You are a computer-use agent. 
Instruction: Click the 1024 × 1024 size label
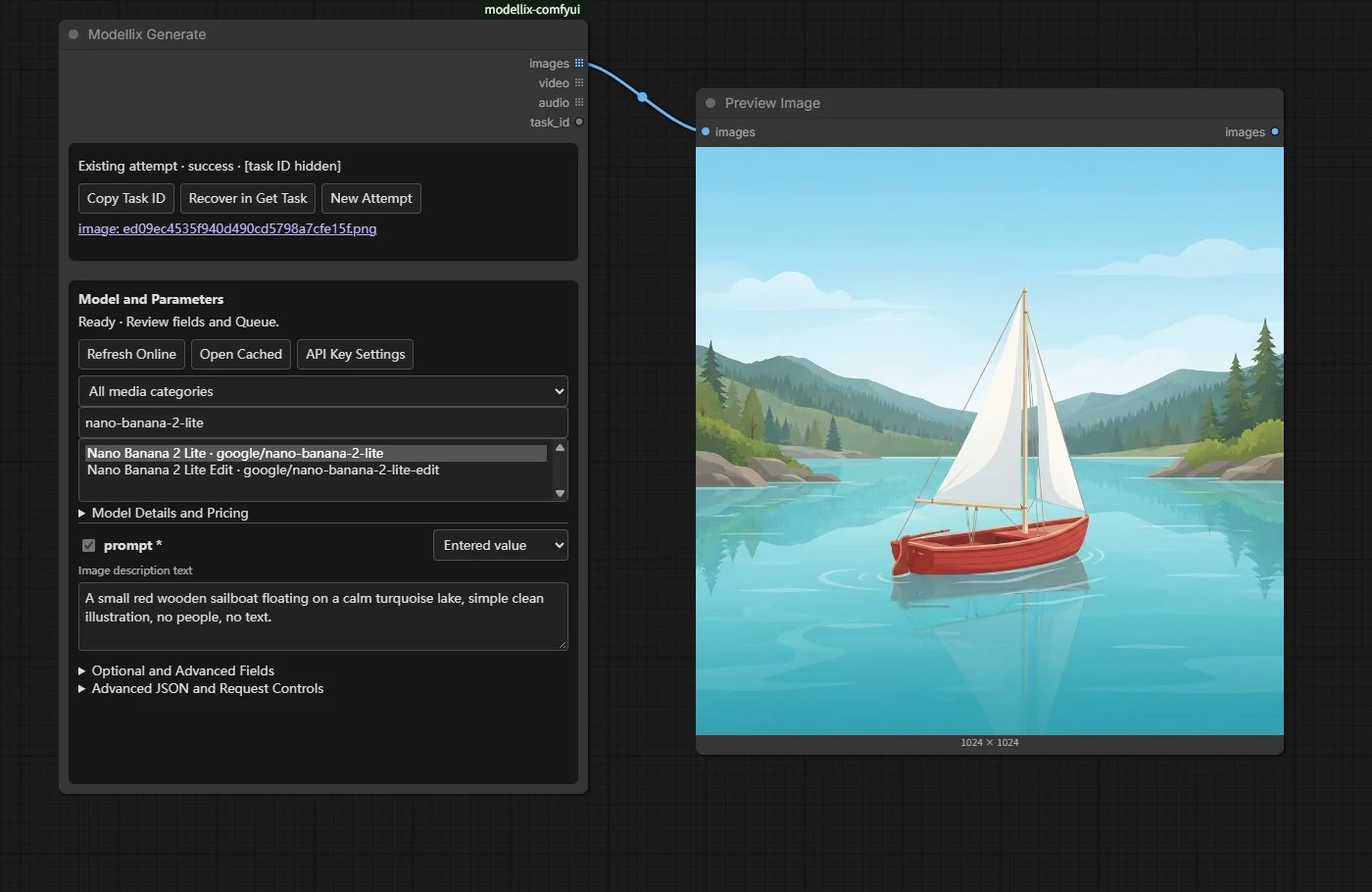[x=990, y=743]
